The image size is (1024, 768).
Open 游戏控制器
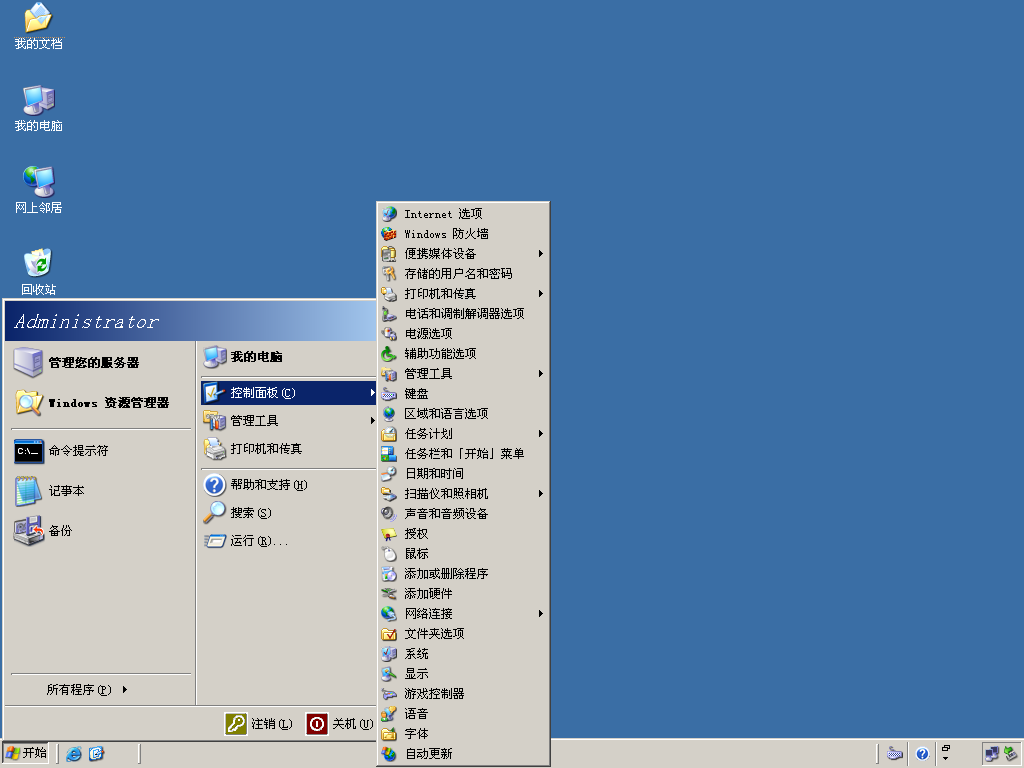463,694
